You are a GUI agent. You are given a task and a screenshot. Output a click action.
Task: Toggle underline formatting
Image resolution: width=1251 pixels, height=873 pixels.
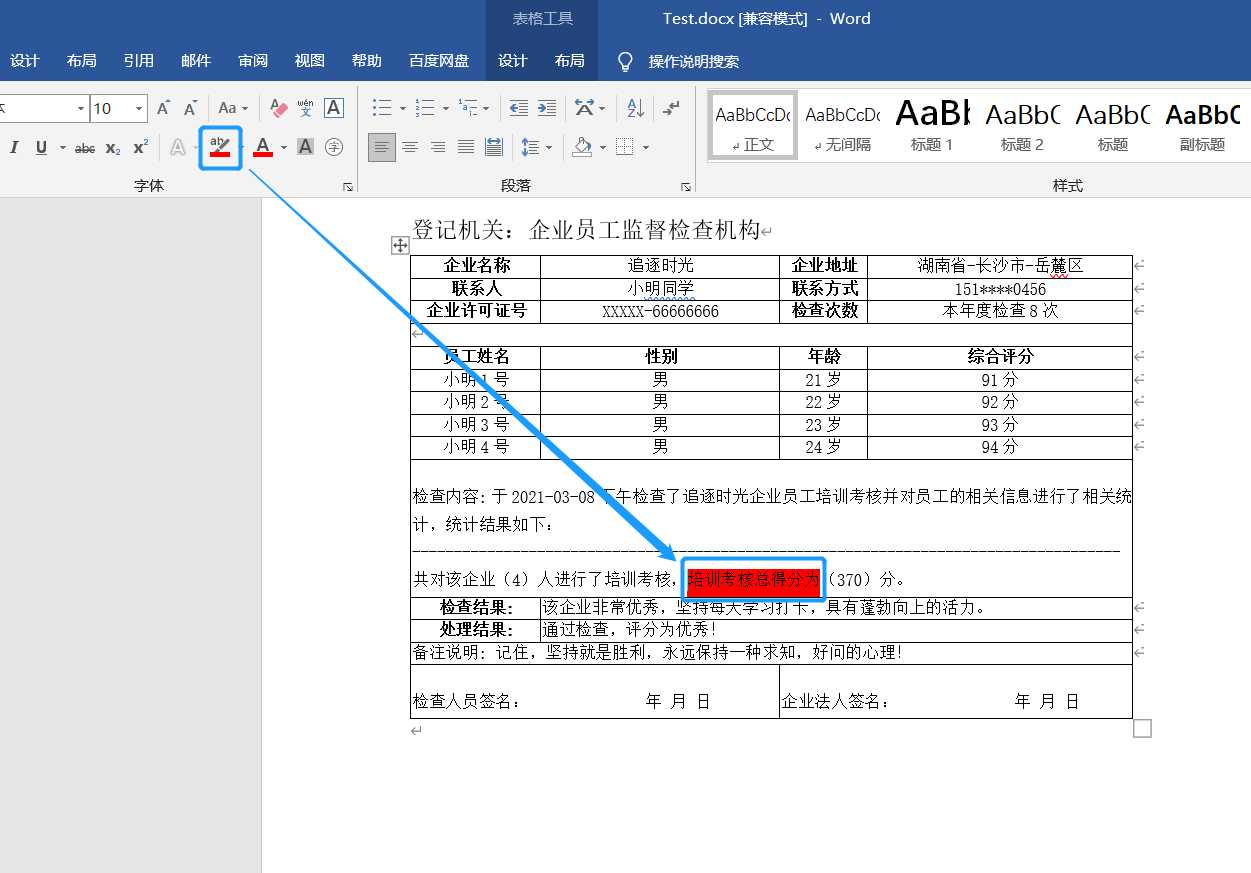pyautogui.click(x=41, y=148)
